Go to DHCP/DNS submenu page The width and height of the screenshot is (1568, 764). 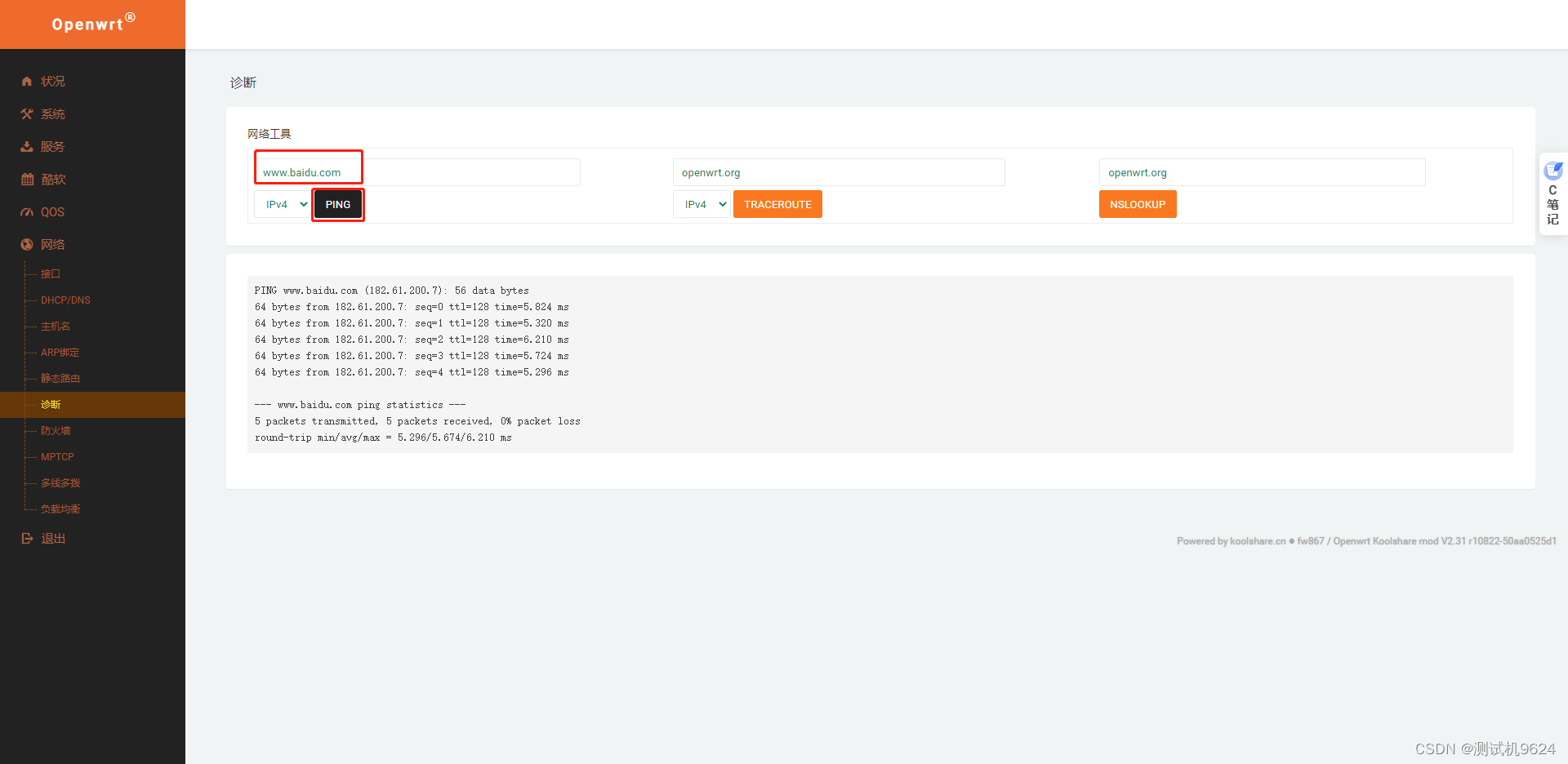[x=65, y=300]
